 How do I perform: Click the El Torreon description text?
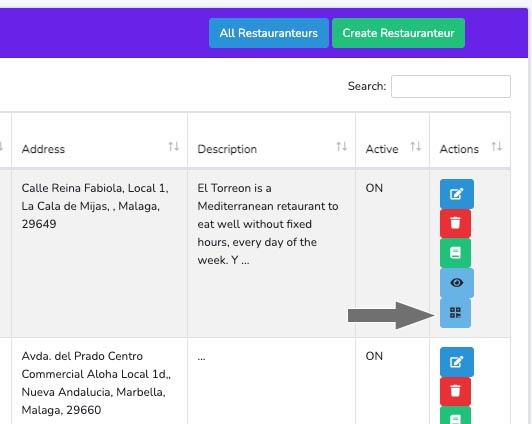[268, 224]
